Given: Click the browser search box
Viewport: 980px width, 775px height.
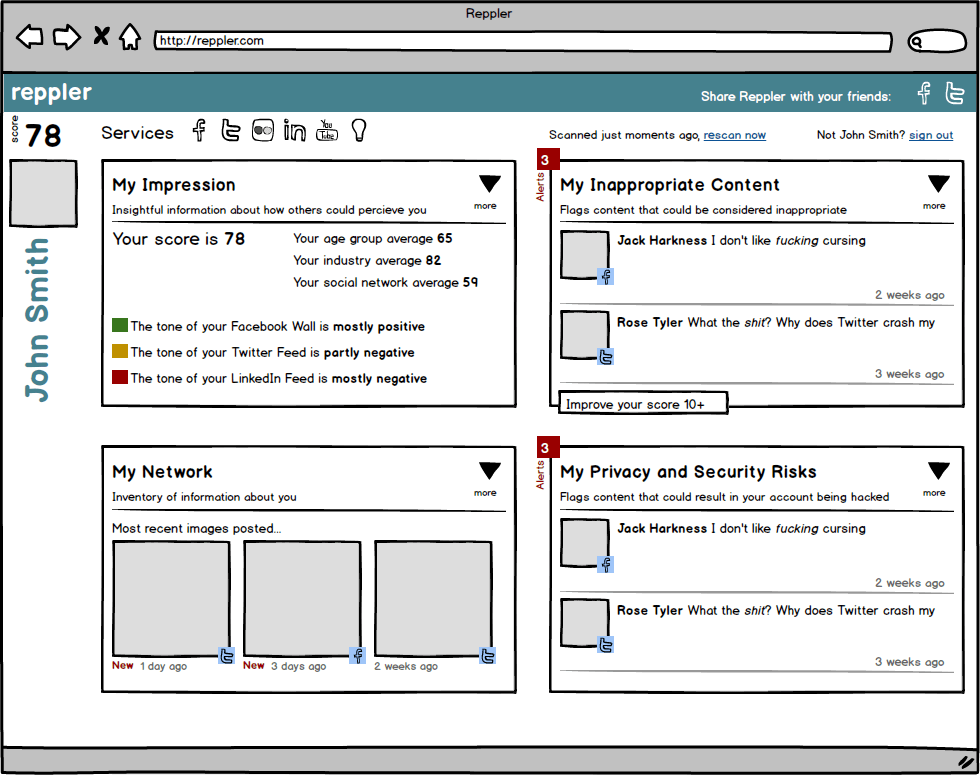Looking at the screenshot, I should [x=937, y=41].
